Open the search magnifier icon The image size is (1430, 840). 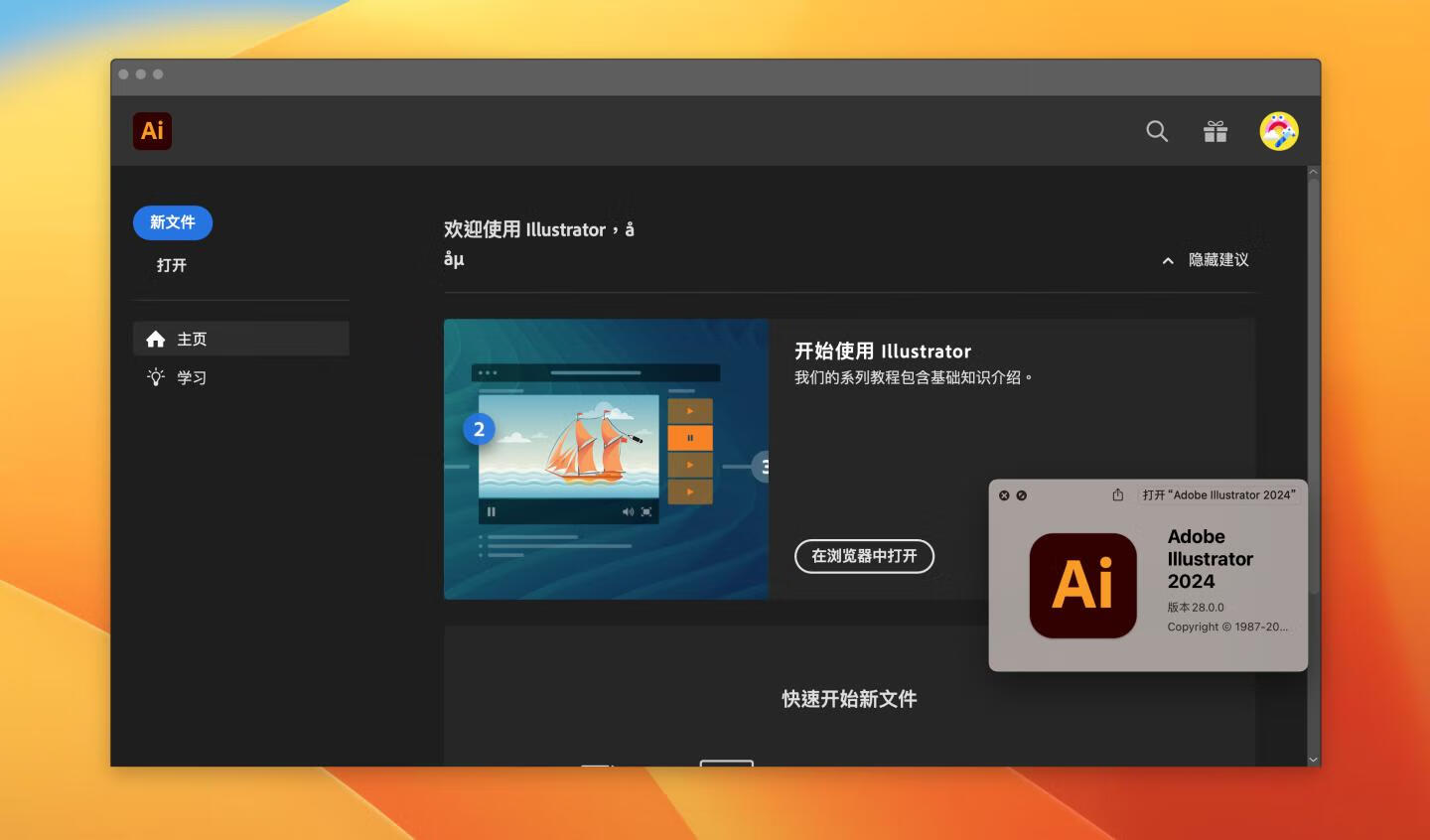(x=1157, y=131)
